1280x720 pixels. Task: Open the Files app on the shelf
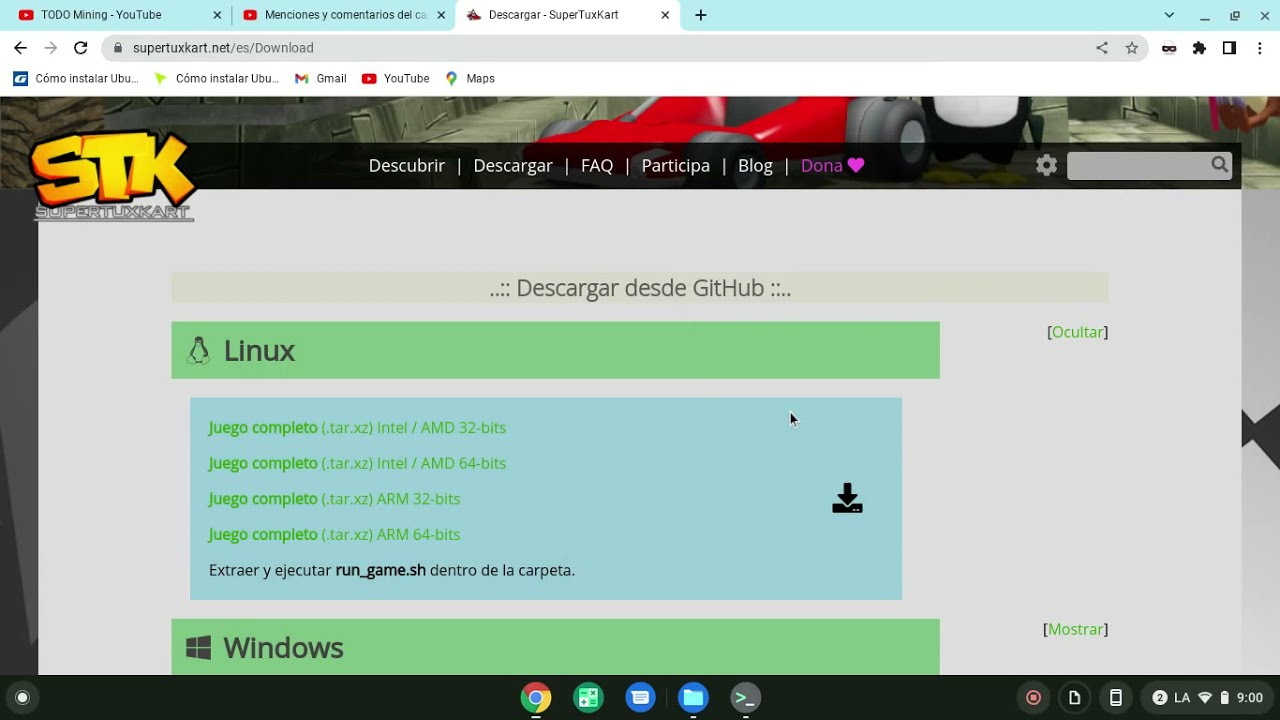coord(693,698)
